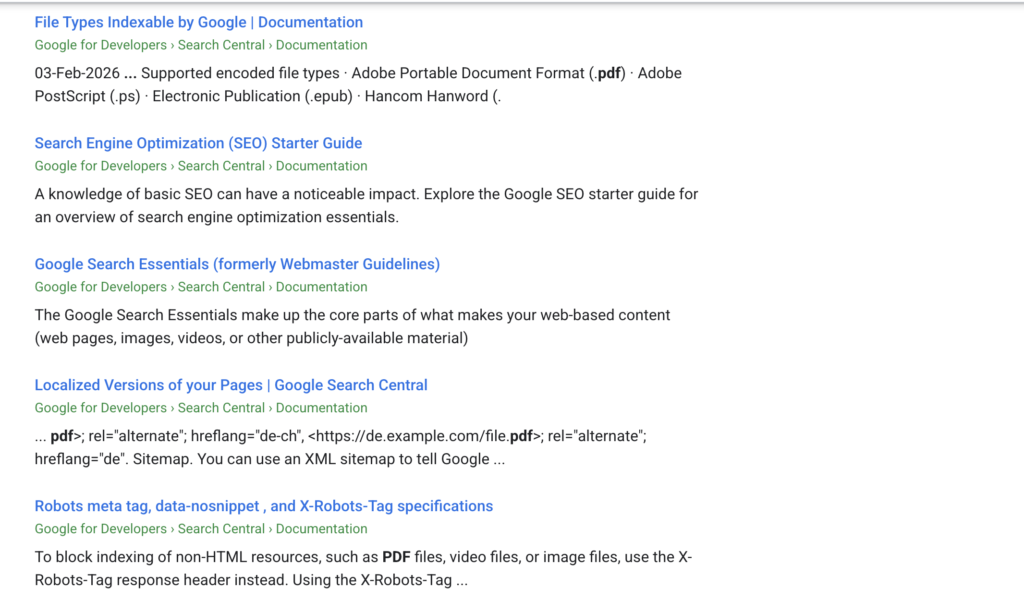1024x600 pixels.
Task: Click breadcrumb under Robots meta tag title
Action: click(x=201, y=529)
